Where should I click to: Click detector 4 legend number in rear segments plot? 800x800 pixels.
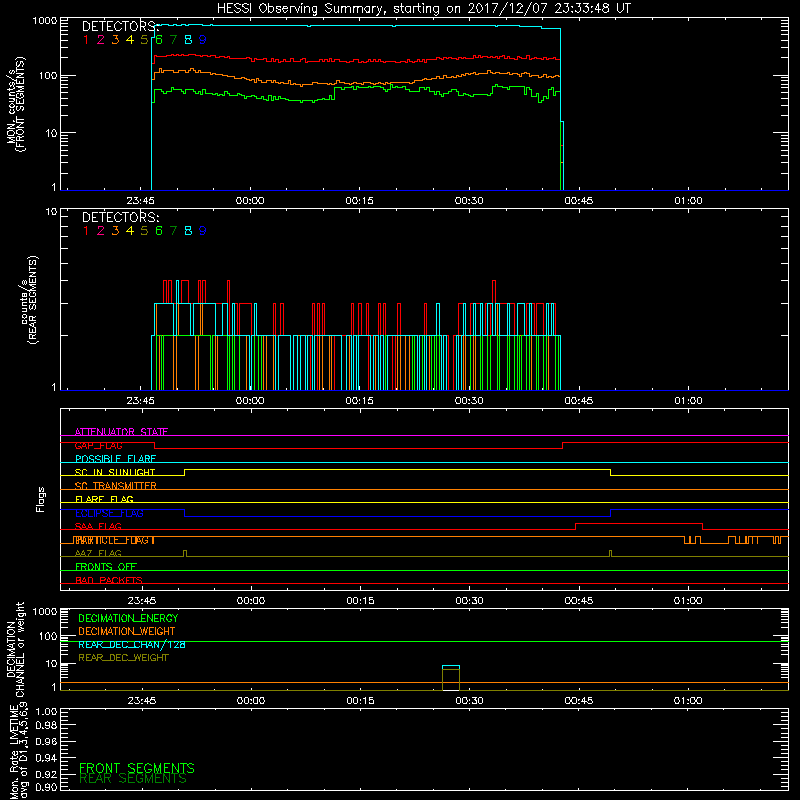(x=130, y=231)
